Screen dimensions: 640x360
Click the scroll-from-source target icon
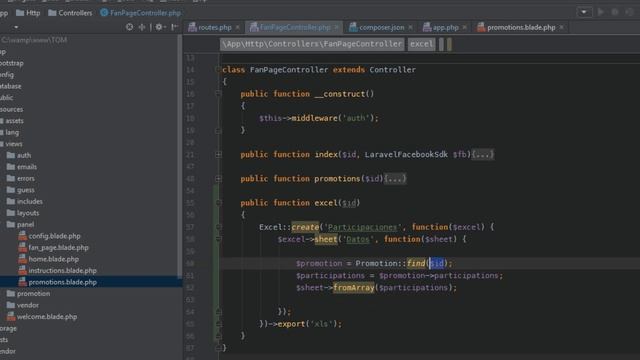[x=129, y=27]
